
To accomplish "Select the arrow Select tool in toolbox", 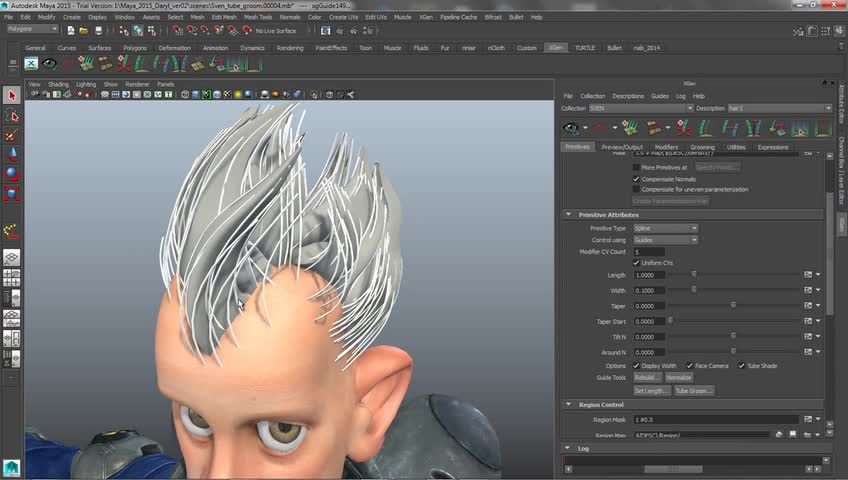I will (x=12, y=96).
